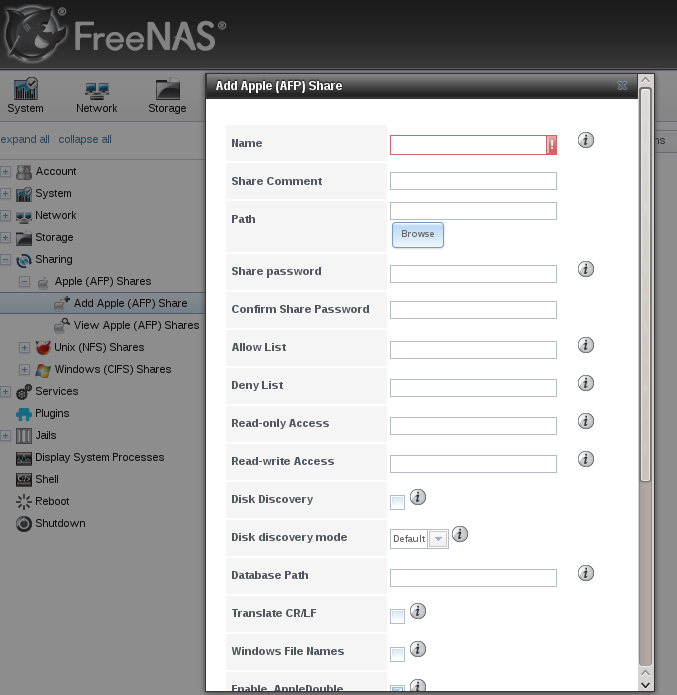Click the Account users icon in tree
The height and width of the screenshot is (695, 677).
coord(24,172)
